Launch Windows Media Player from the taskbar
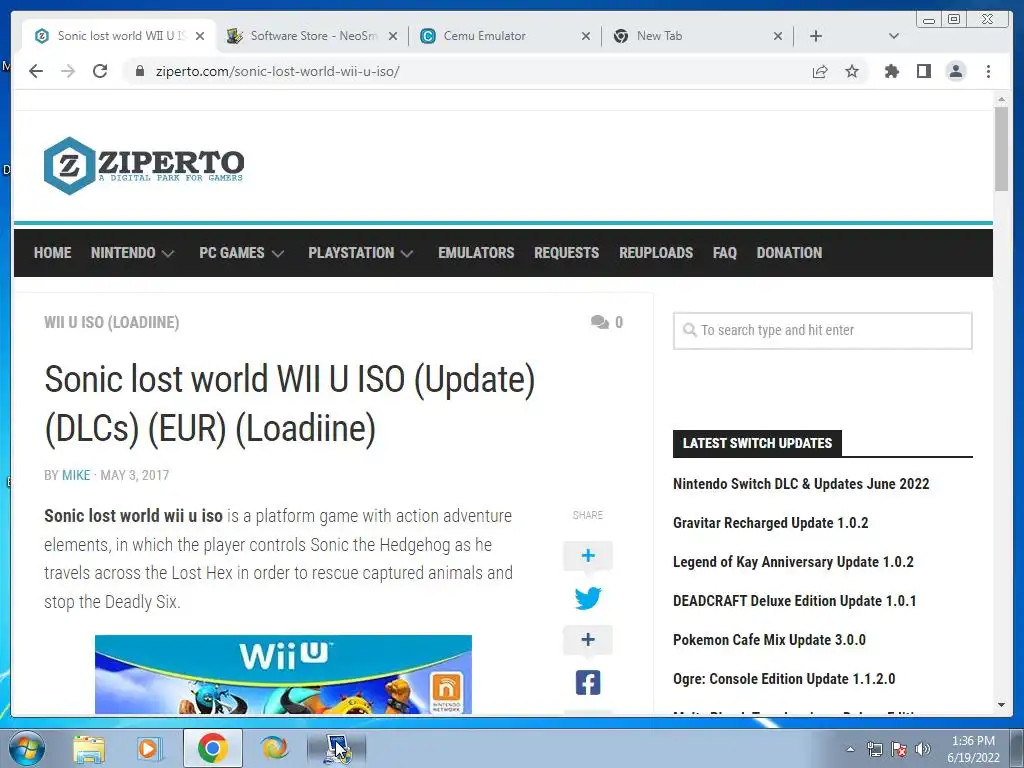Screen dimensions: 1024x768 point(148,748)
